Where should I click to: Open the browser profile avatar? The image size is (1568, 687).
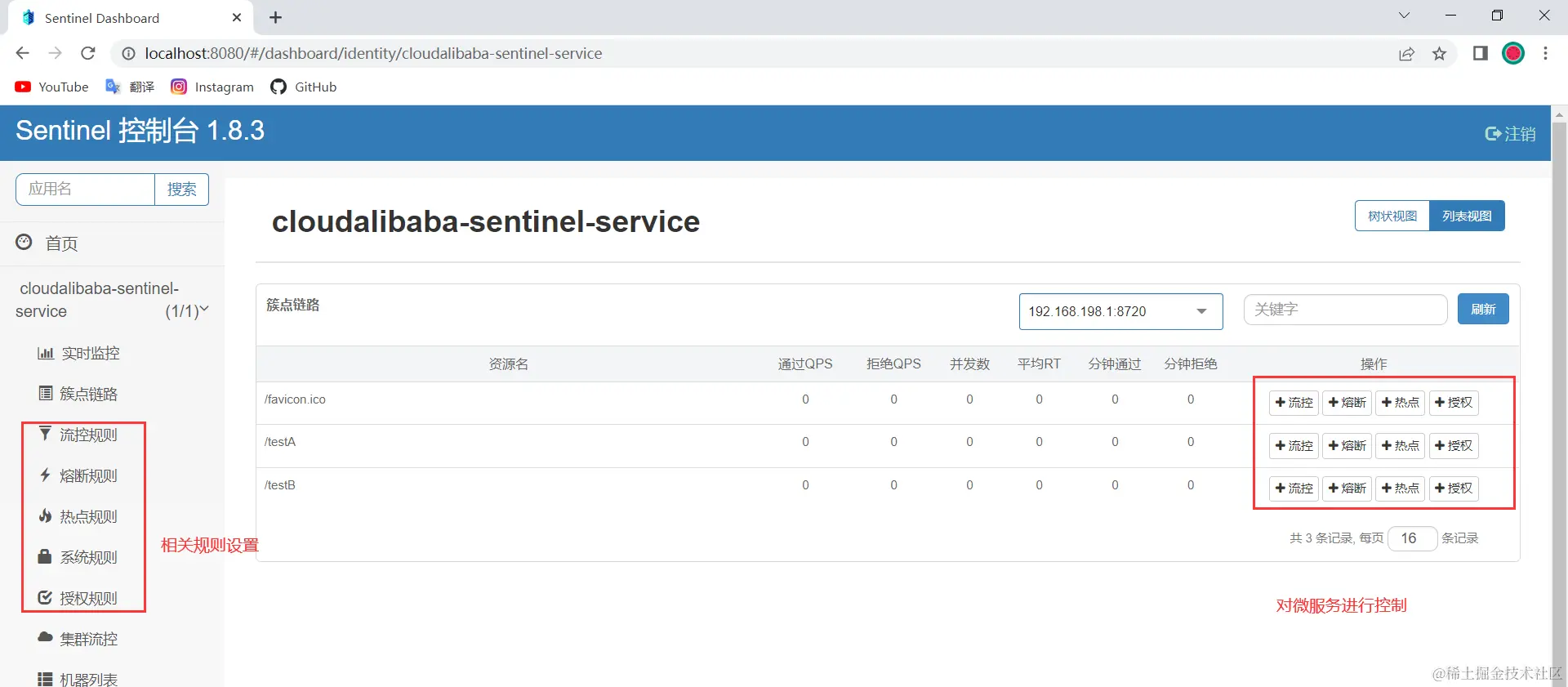(x=1513, y=53)
